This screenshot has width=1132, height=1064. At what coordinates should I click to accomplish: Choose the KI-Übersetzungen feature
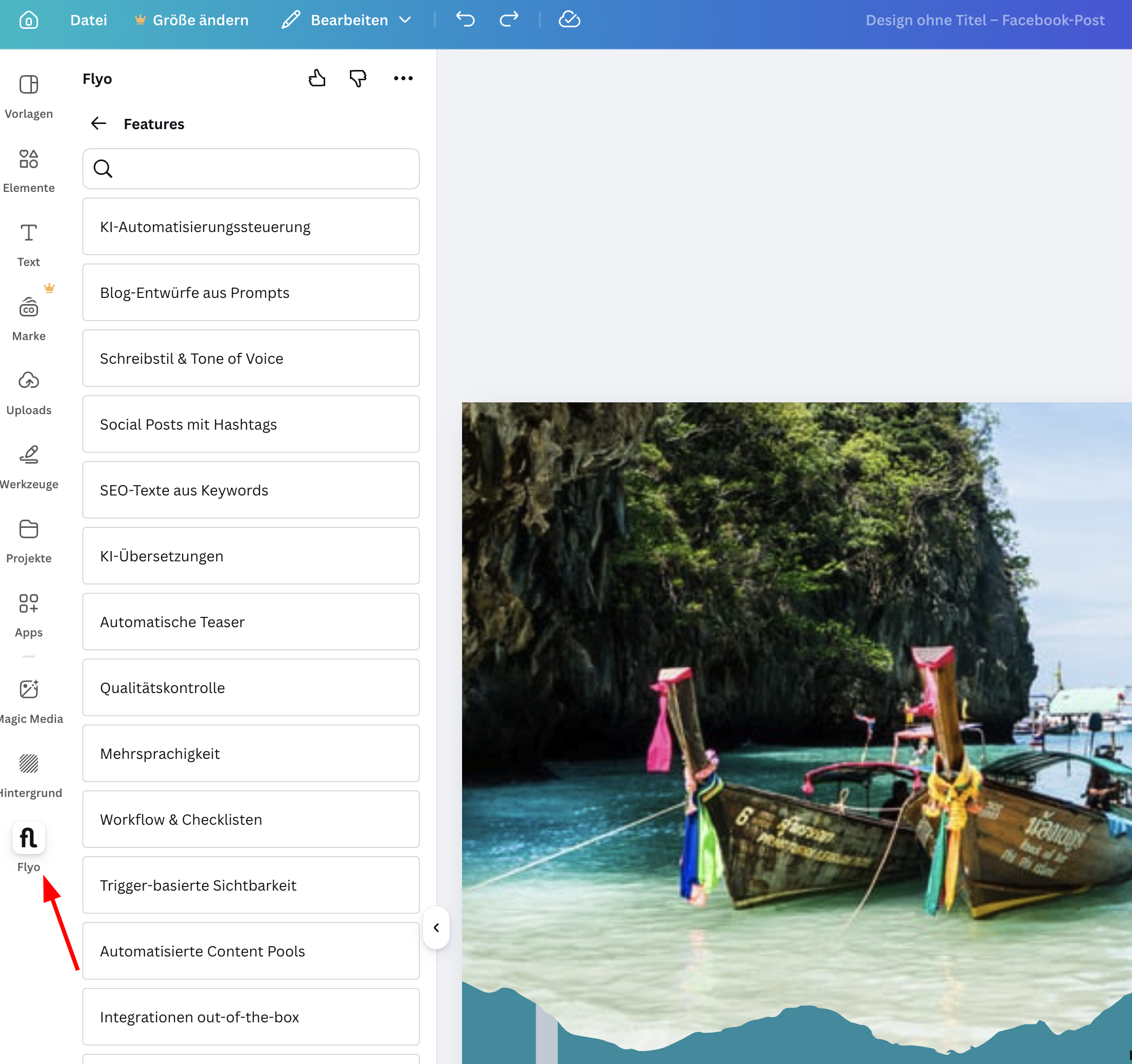251,556
